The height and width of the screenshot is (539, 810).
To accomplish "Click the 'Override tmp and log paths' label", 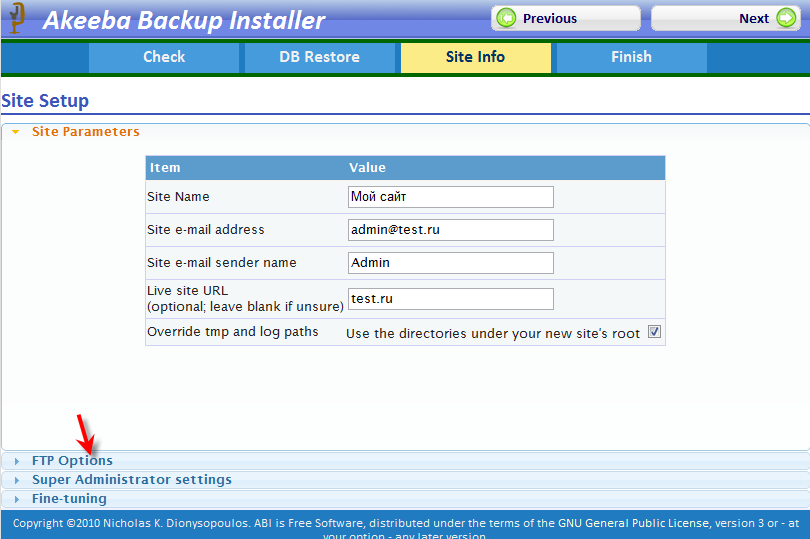I will [232, 332].
